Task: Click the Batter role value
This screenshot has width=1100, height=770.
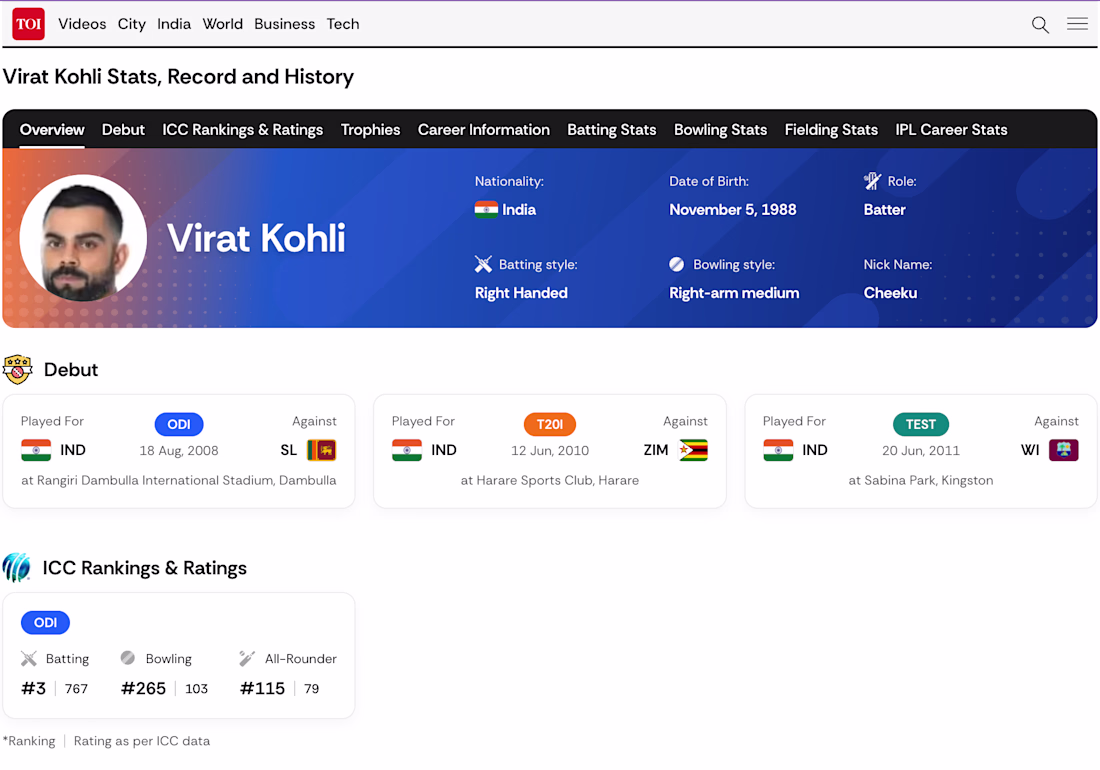Action: (x=885, y=210)
